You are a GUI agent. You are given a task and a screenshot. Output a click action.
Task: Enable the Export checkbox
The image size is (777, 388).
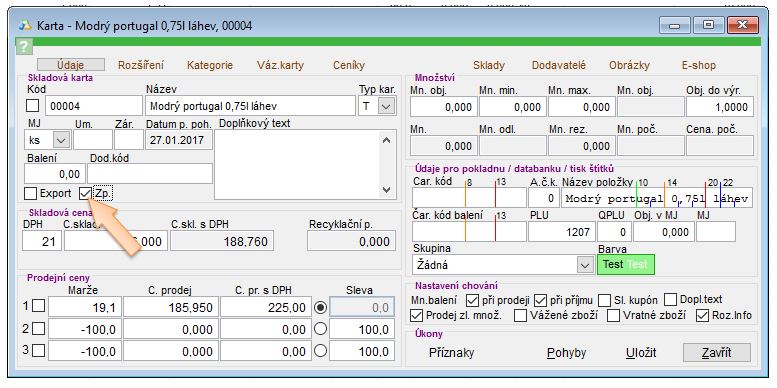31,193
